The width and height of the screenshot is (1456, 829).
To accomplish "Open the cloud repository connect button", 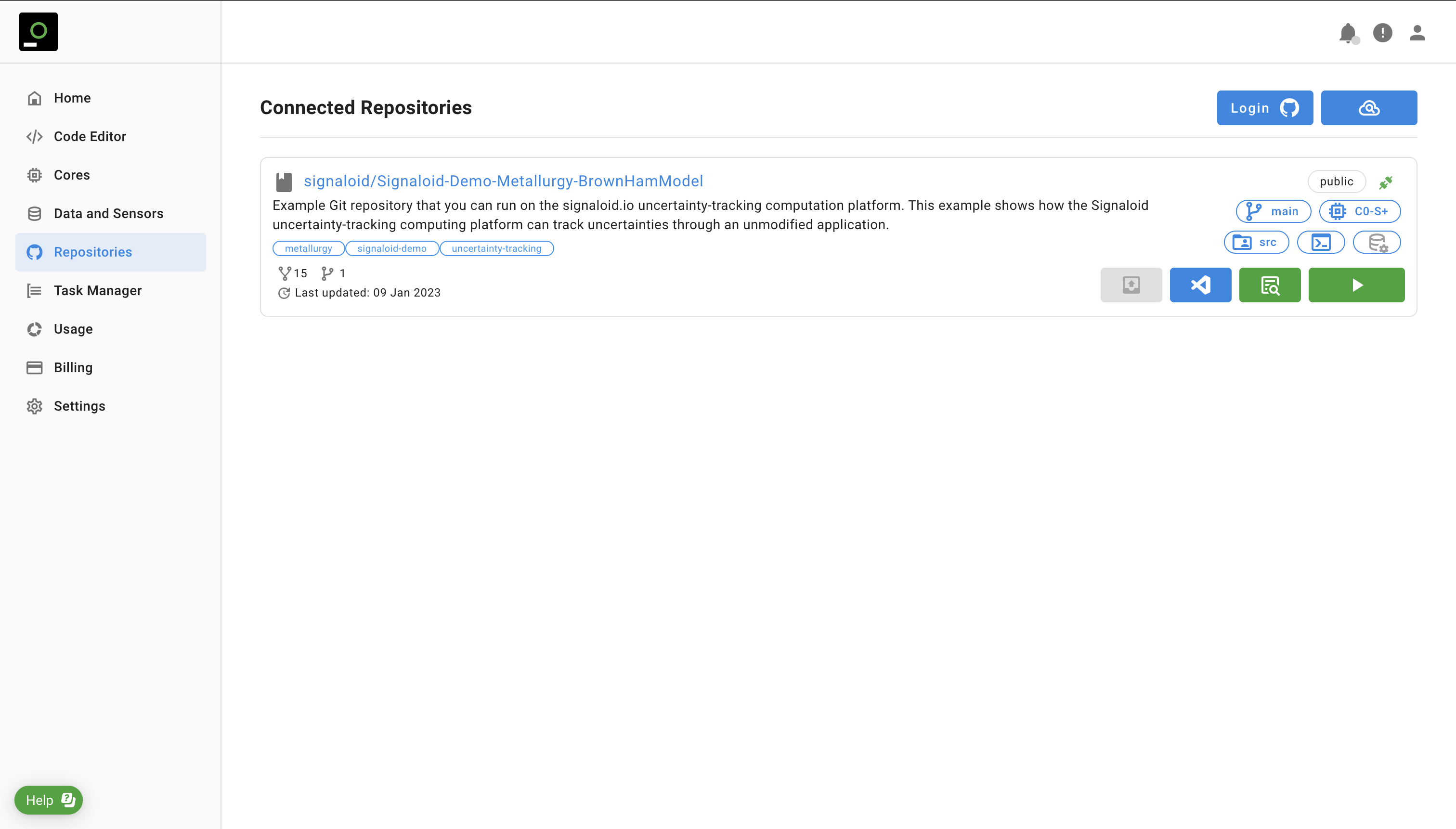I will click(1369, 108).
